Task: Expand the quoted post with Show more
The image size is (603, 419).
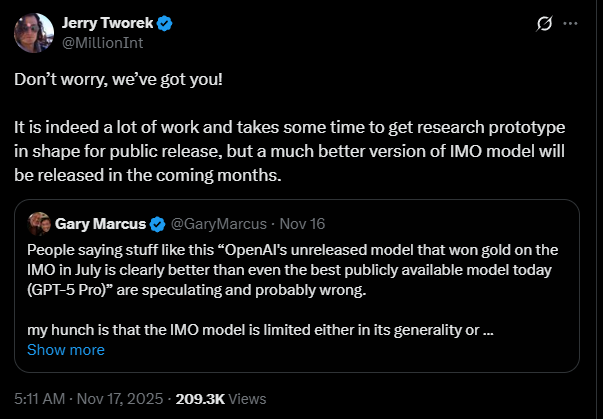Action: pyautogui.click(x=66, y=350)
